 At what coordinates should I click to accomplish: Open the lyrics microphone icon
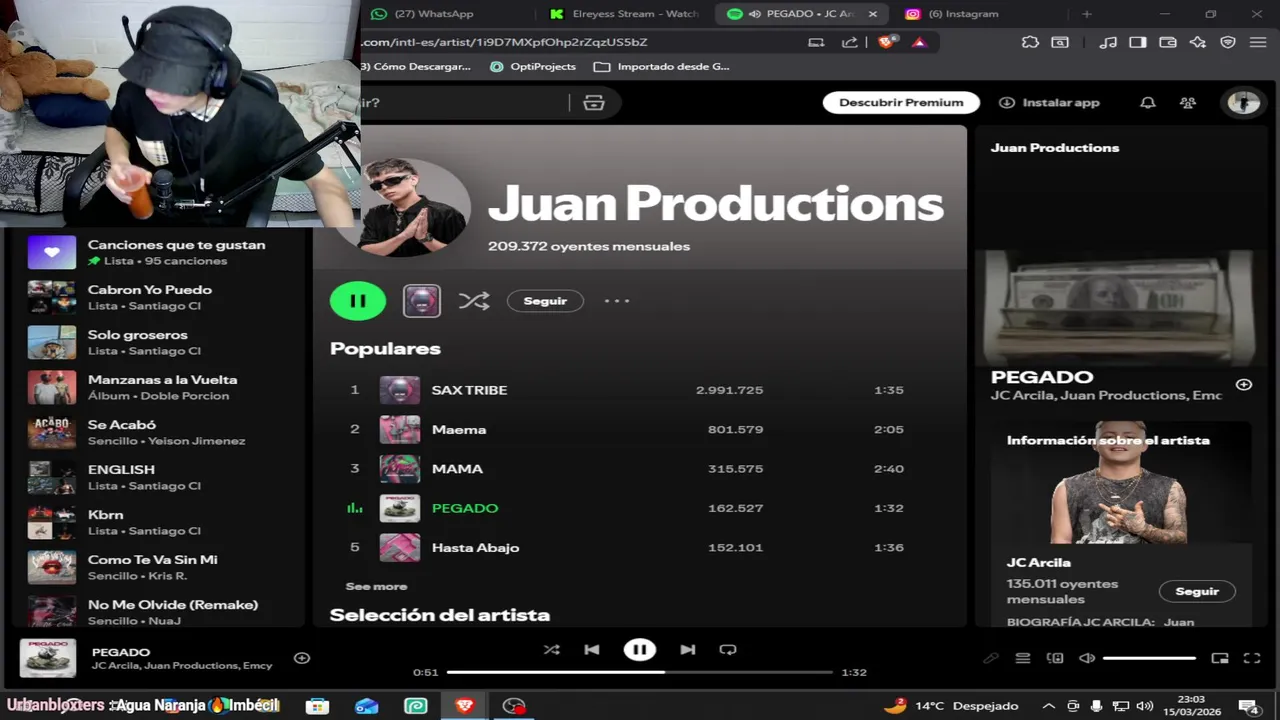click(x=991, y=658)
